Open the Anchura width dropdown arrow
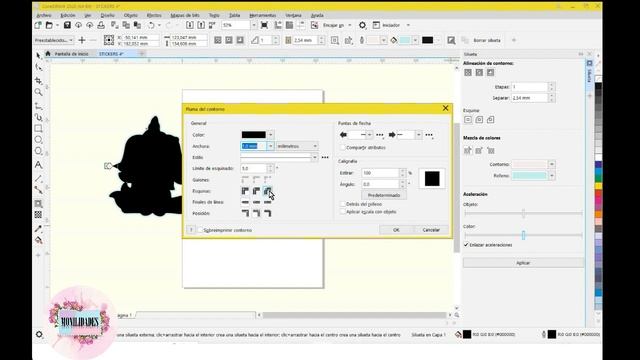Image resolution: width=640 pixels, height=360 pixels. click(x=271, y=146)
